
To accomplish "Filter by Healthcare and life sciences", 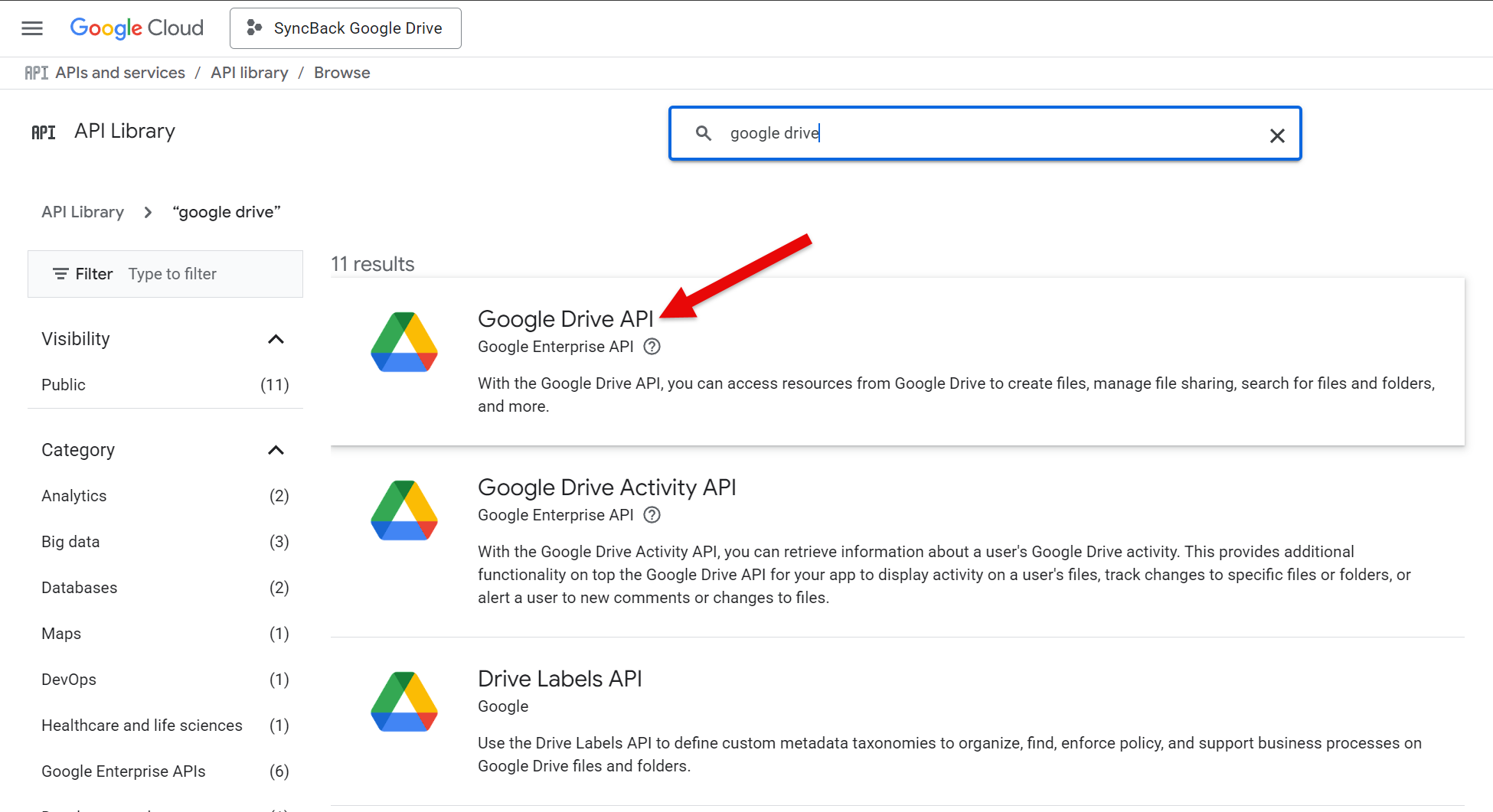I will coord(165,726).
